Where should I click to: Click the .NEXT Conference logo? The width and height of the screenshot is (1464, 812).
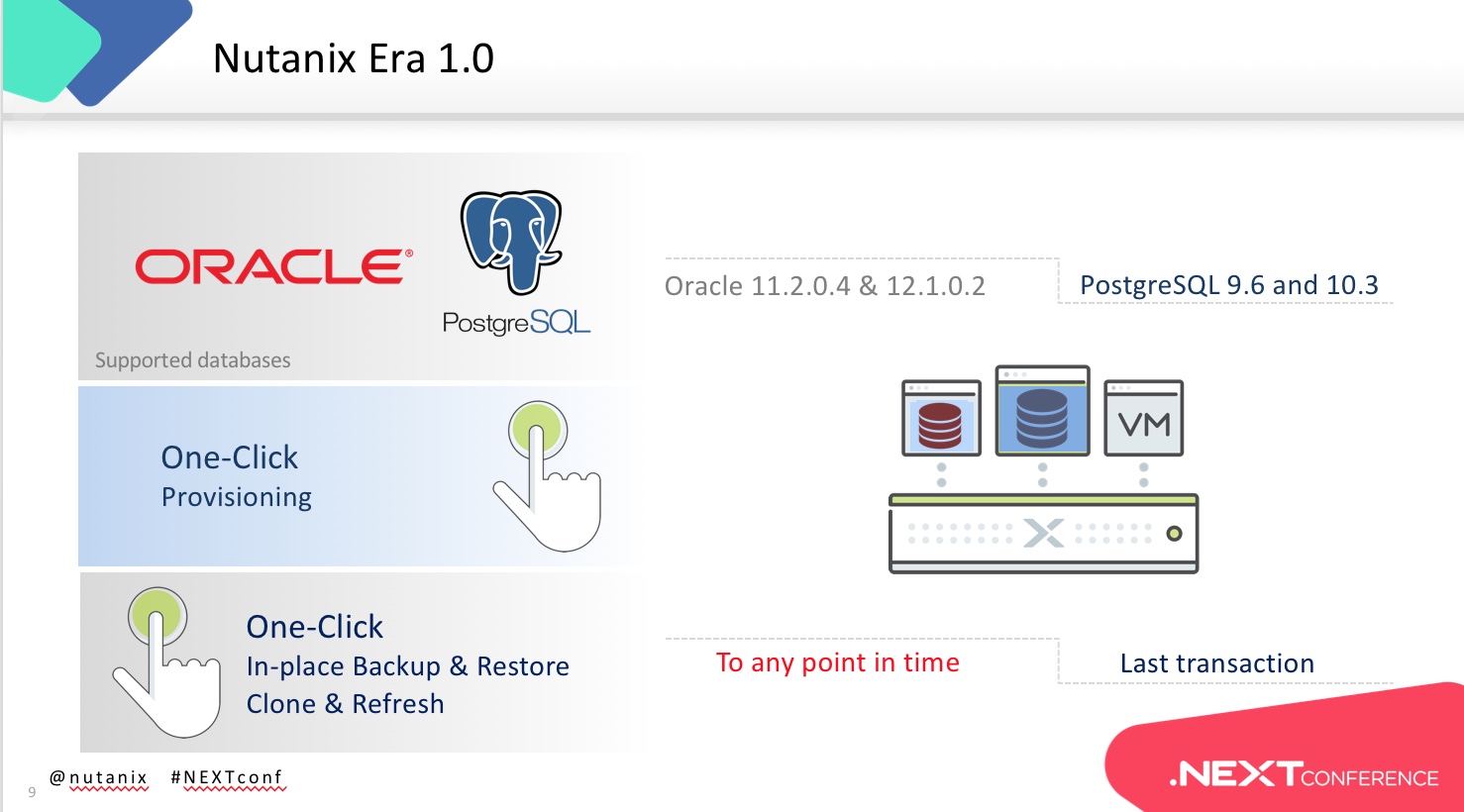pyautogui.click(x=1304, y=774)
